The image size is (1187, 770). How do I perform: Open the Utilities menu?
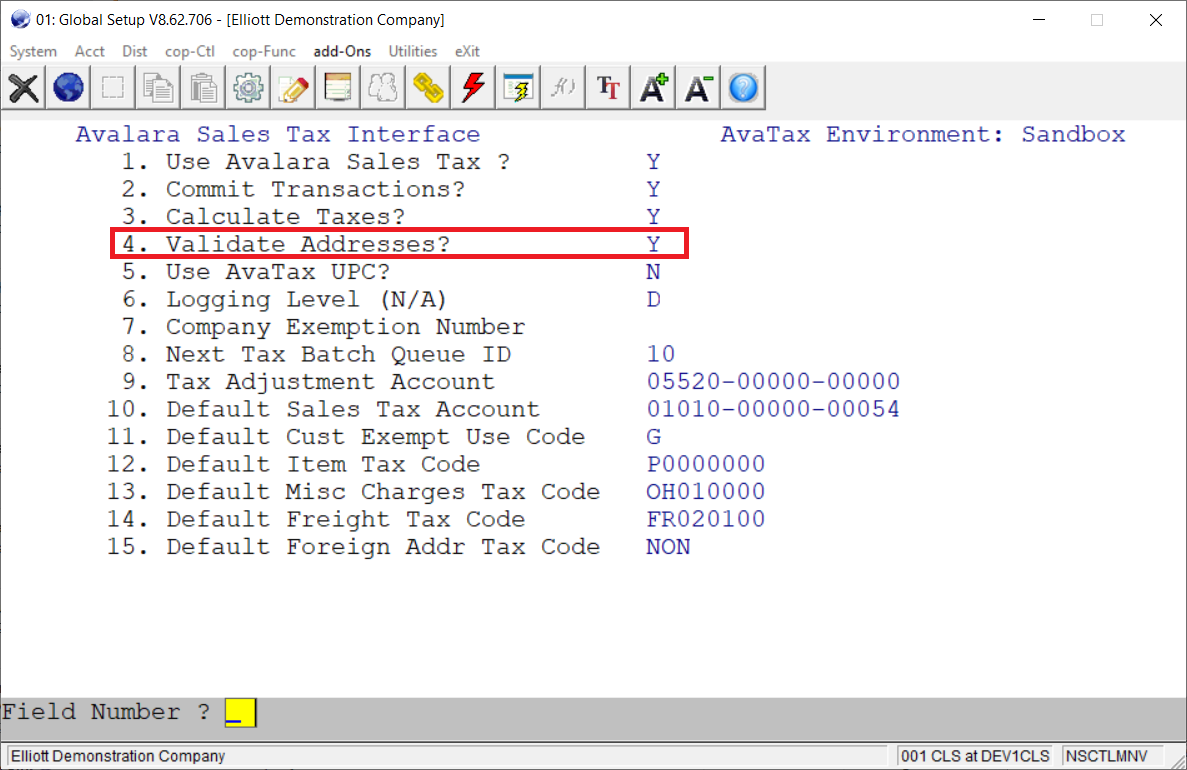[x=413, y=51]
